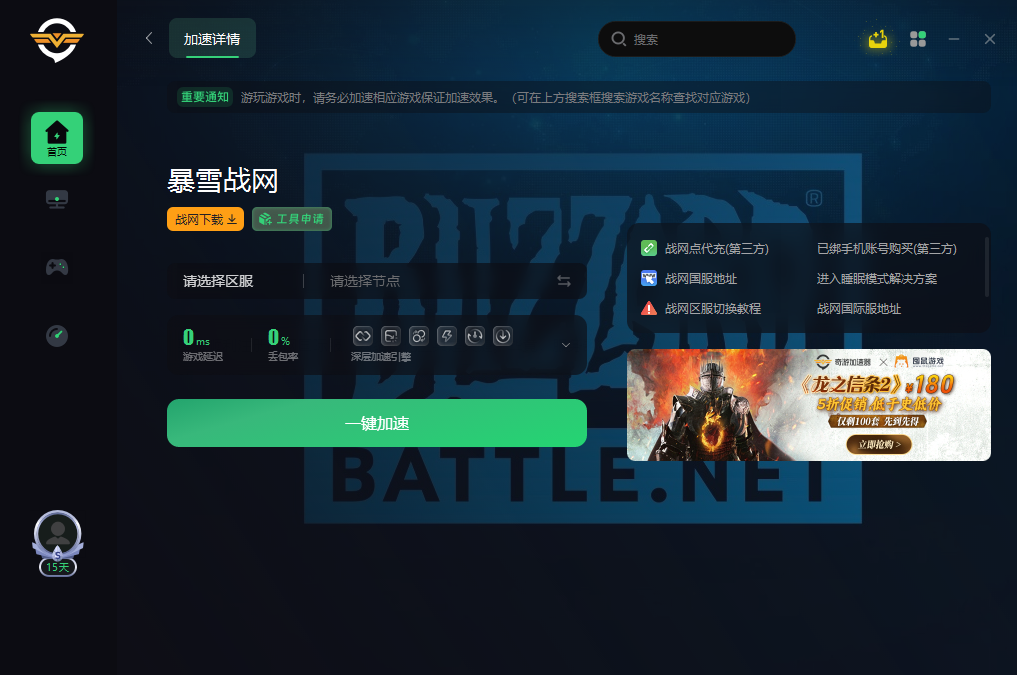Toggle the second engine icon with arrow window
Image resolution: width=1017 pixels, height=675 pixels.
[390, 336]
